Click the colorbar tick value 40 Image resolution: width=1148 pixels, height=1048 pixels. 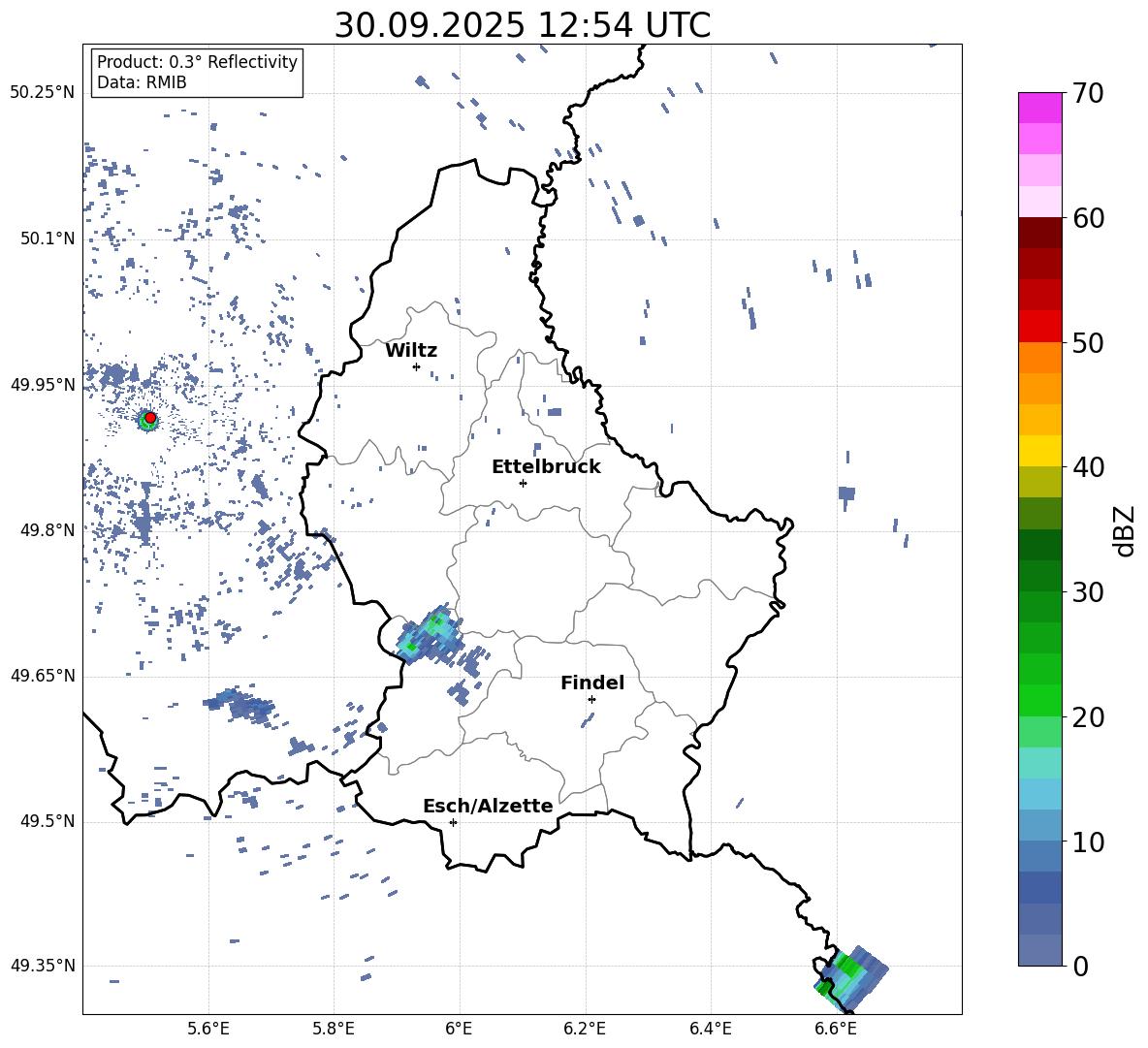pos(1088,467)
